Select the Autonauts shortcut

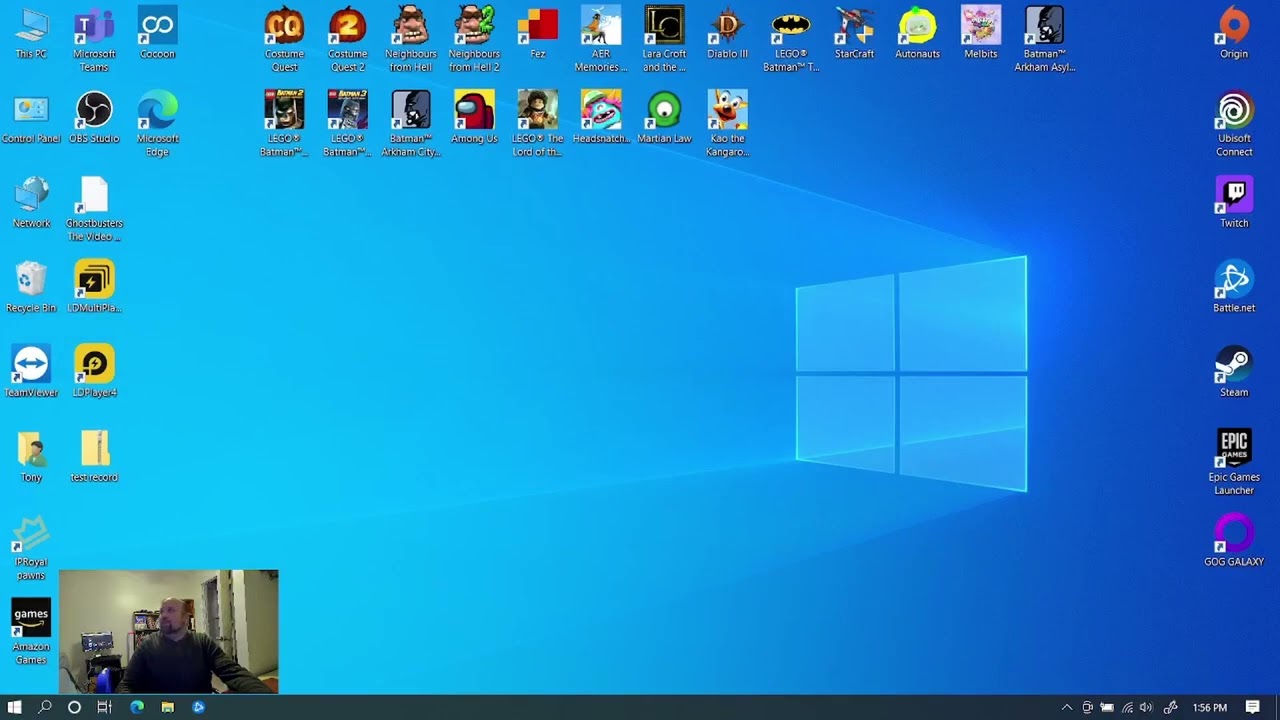point(917,33)
